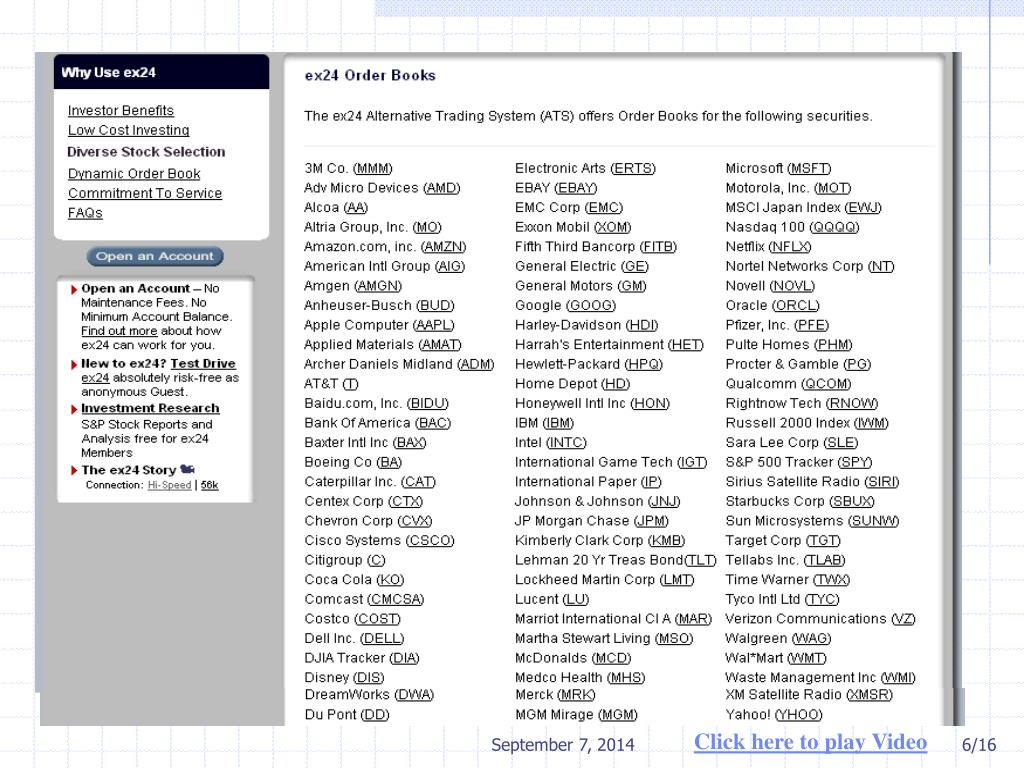
Task: Open the ORCL ticker link
Action: [795, 306]
